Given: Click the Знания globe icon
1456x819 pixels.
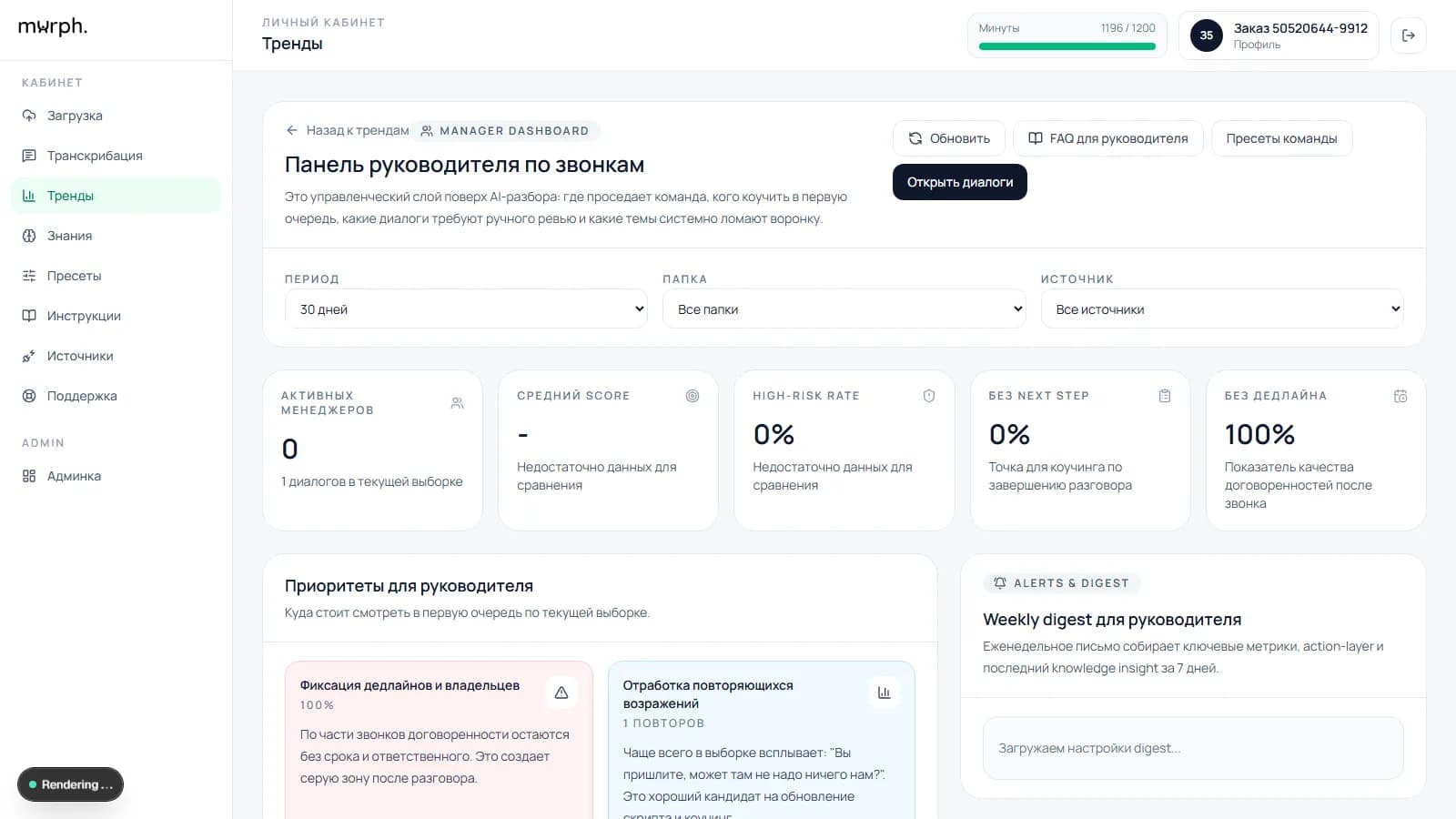Looking at the screenshot, I should [29, 236].
